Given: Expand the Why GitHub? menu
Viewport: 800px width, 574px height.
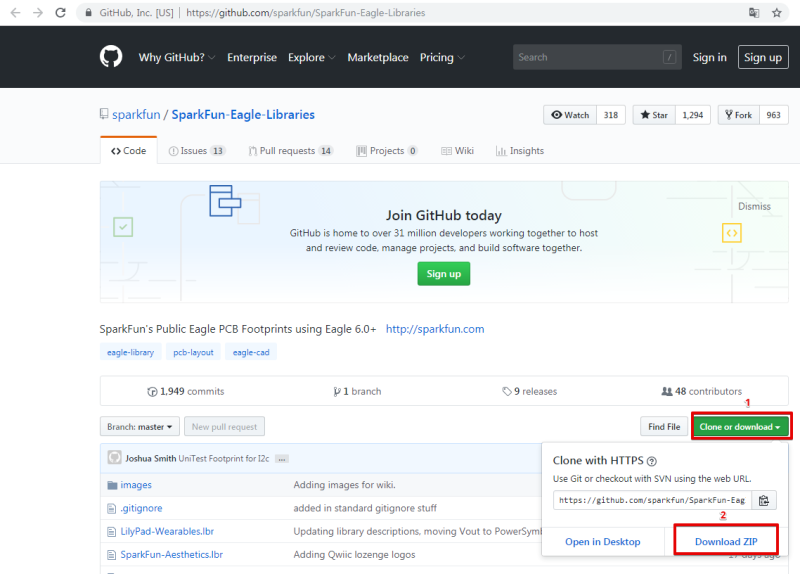Looking at the screenshot, I should point(177,57).
